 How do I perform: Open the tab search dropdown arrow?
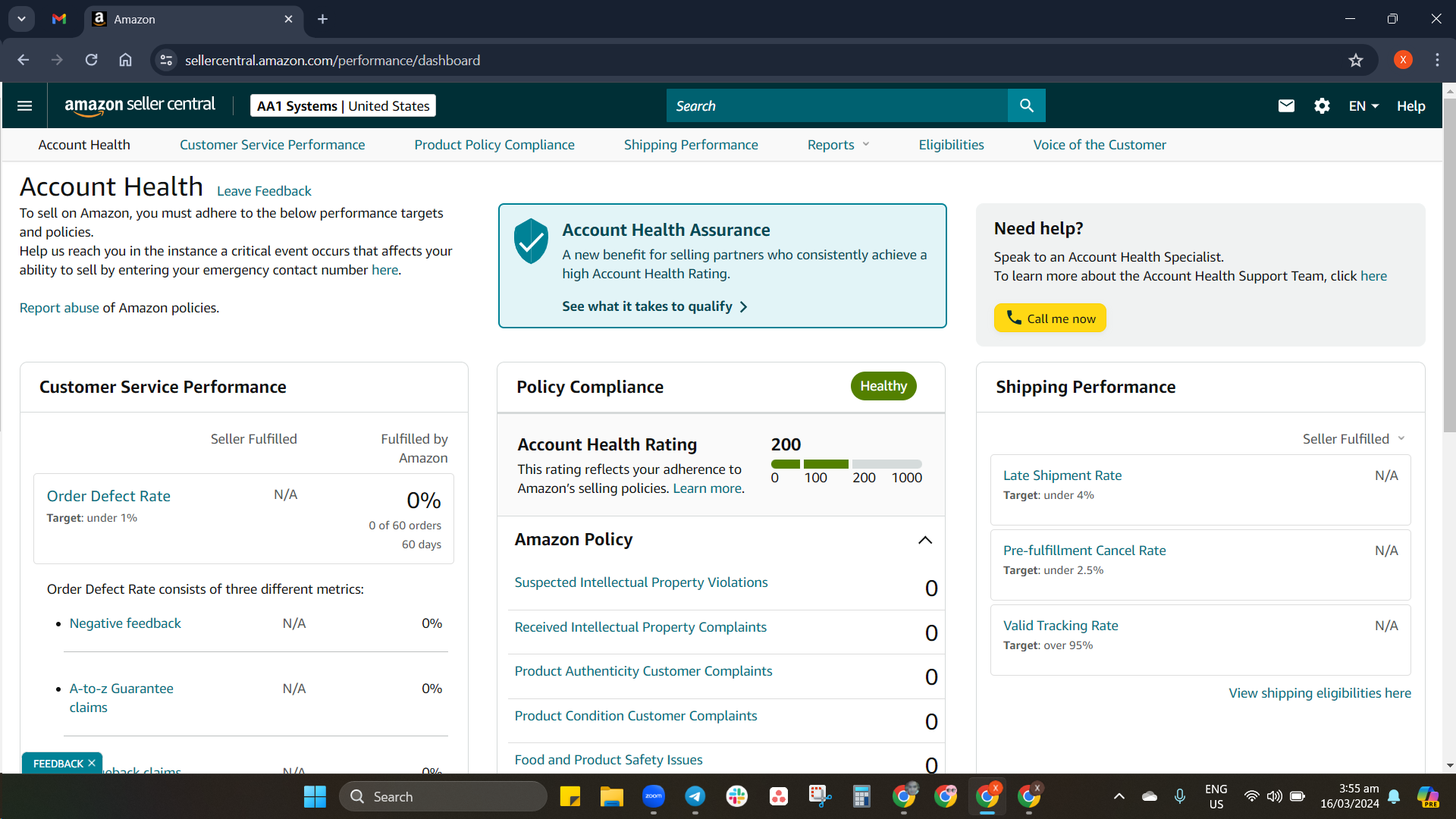click(x=21, y=19)
